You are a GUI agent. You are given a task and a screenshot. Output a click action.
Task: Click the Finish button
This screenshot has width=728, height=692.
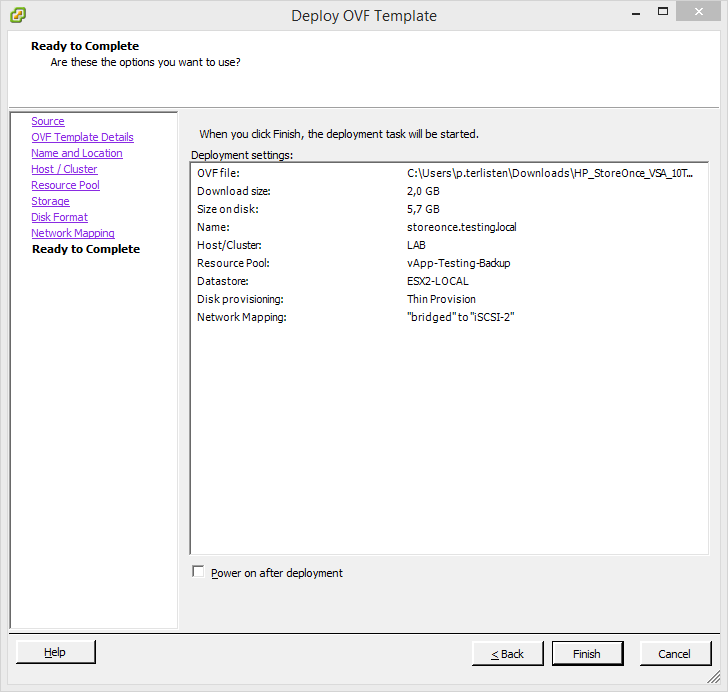[x=587, y=653]
